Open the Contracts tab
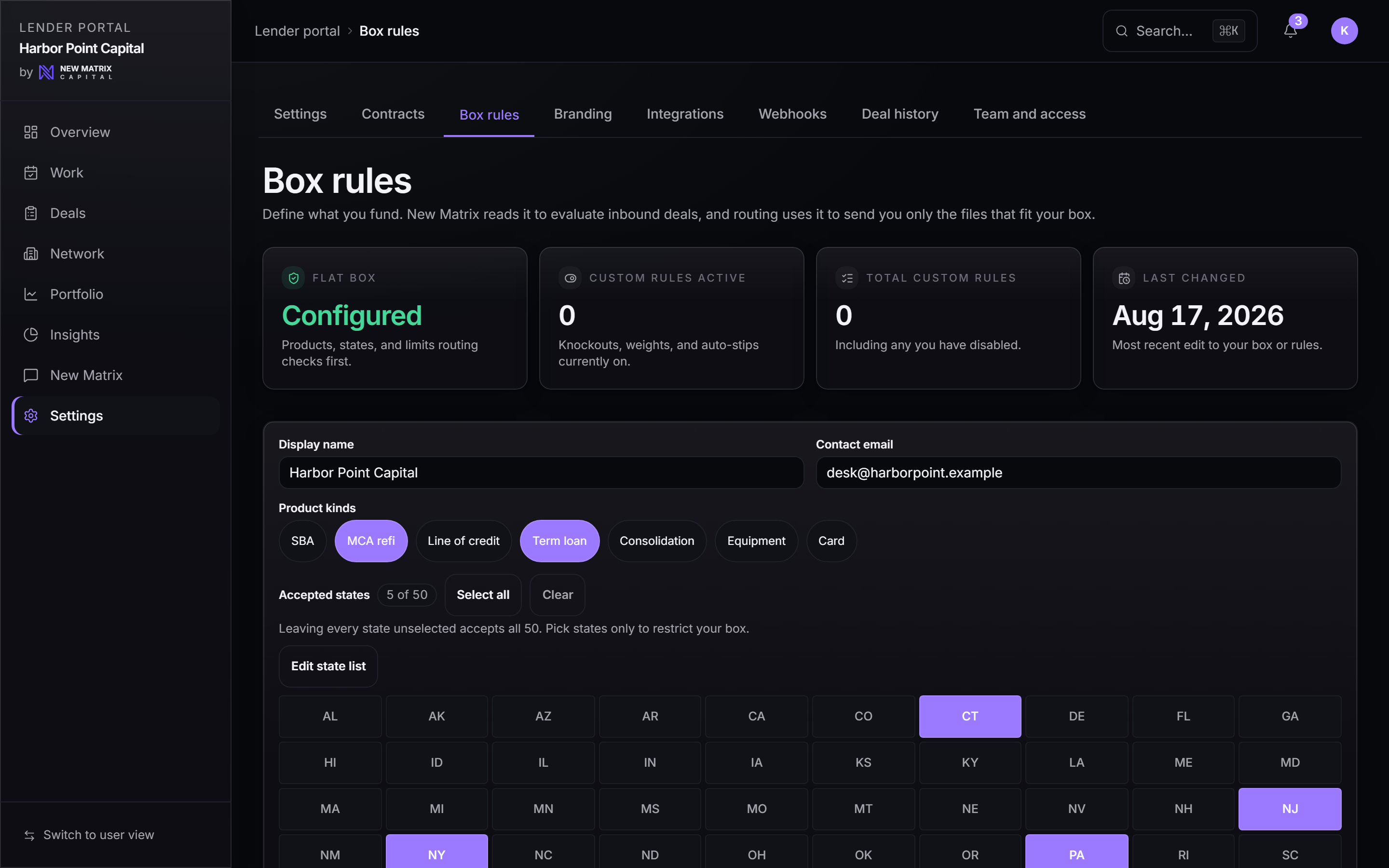1389x868 pixels. [393, 114]
